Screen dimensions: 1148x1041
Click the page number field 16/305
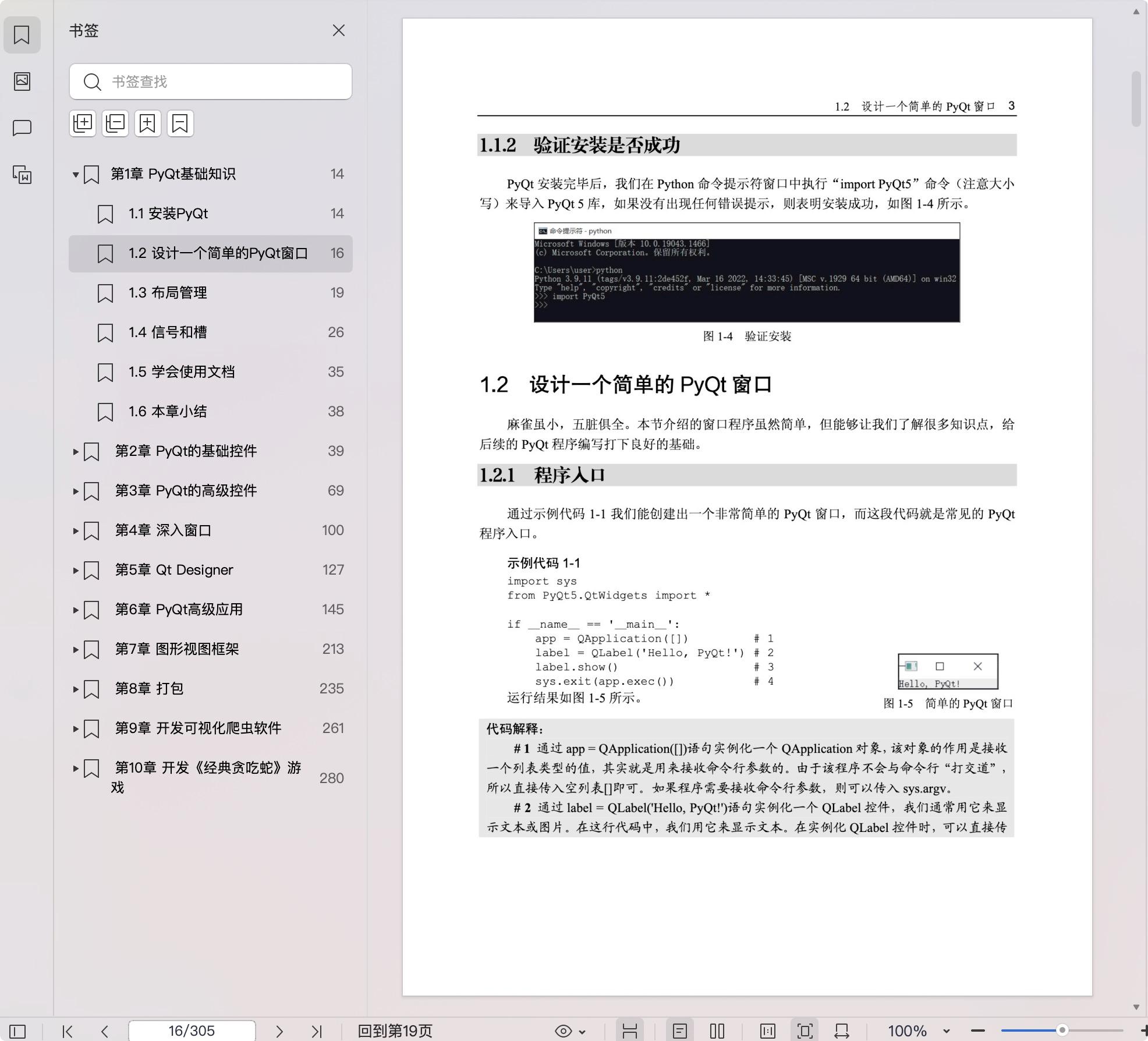pyautogui.click(x=192, y=1031)
